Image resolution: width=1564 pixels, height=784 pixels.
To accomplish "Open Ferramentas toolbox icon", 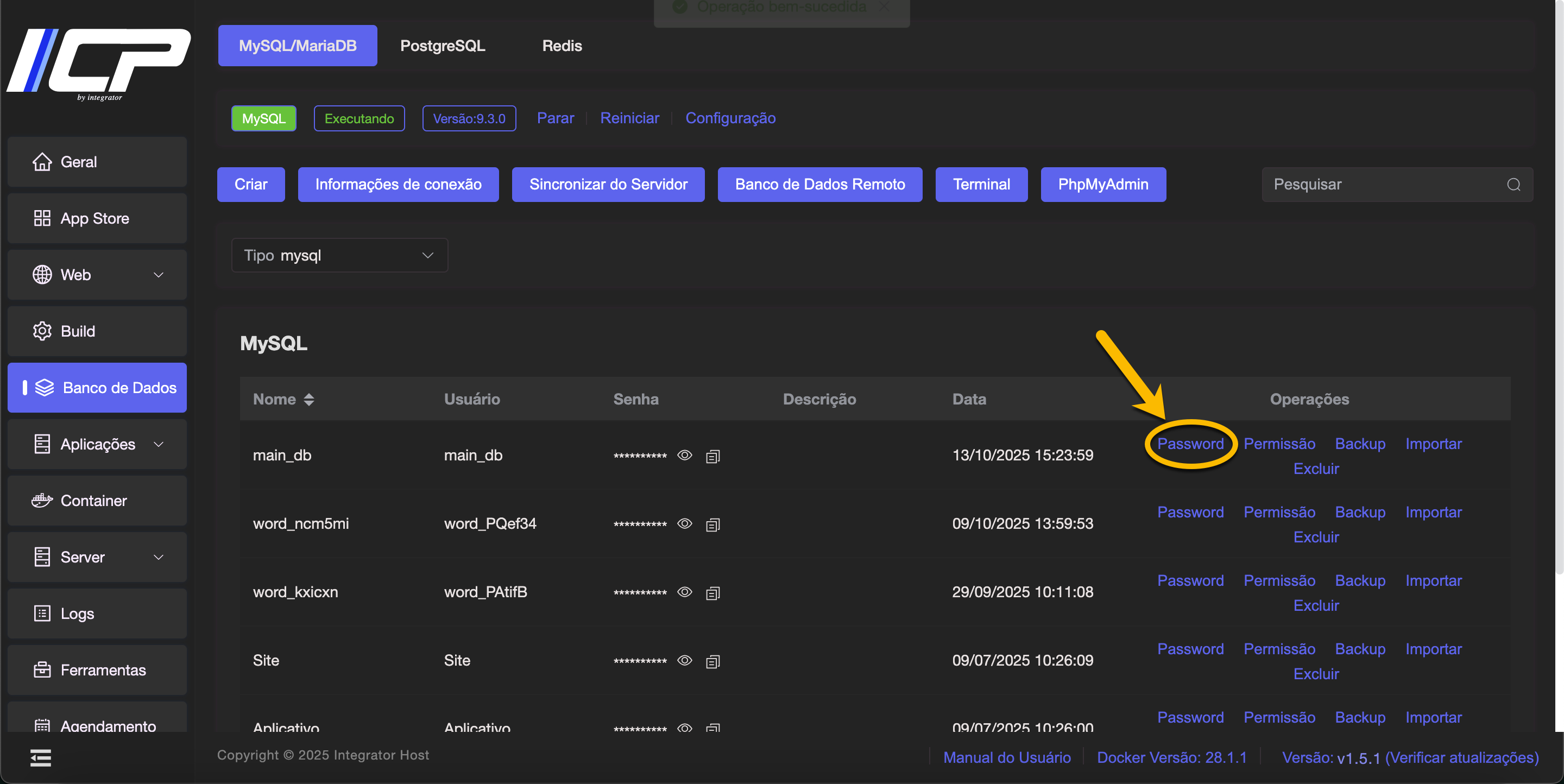I will point(42,670).
